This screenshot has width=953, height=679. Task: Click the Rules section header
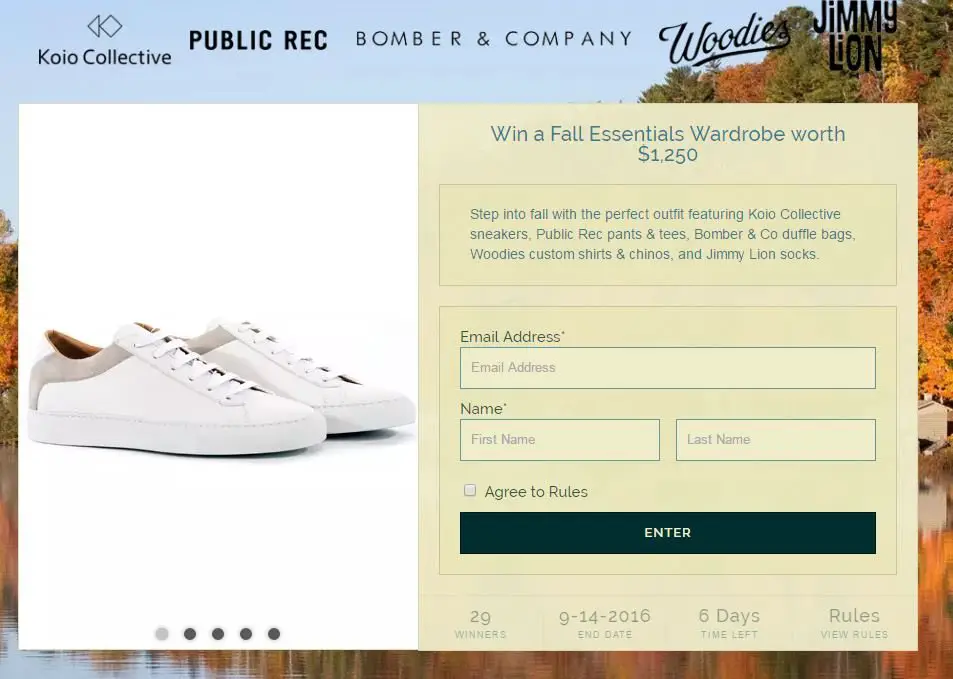pyautogui.click(x=853, y=615)
